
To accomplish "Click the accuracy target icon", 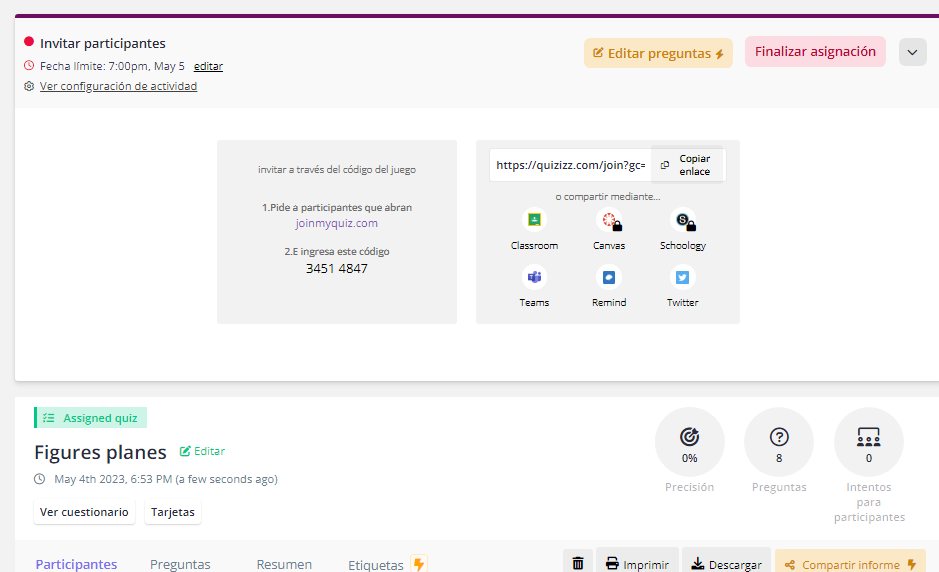I will click(x=689, y=438).
